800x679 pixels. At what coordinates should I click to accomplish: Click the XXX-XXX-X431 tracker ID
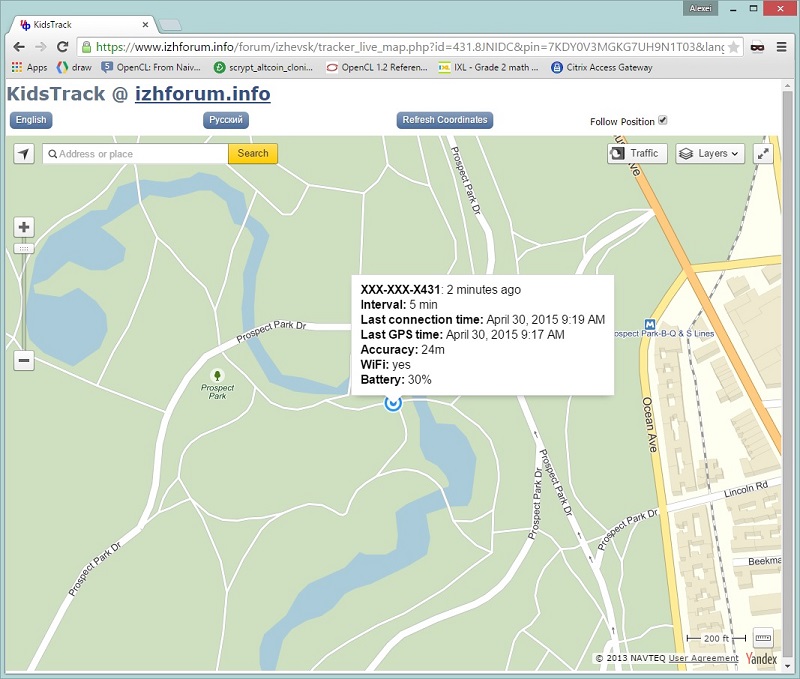(400, 290)
